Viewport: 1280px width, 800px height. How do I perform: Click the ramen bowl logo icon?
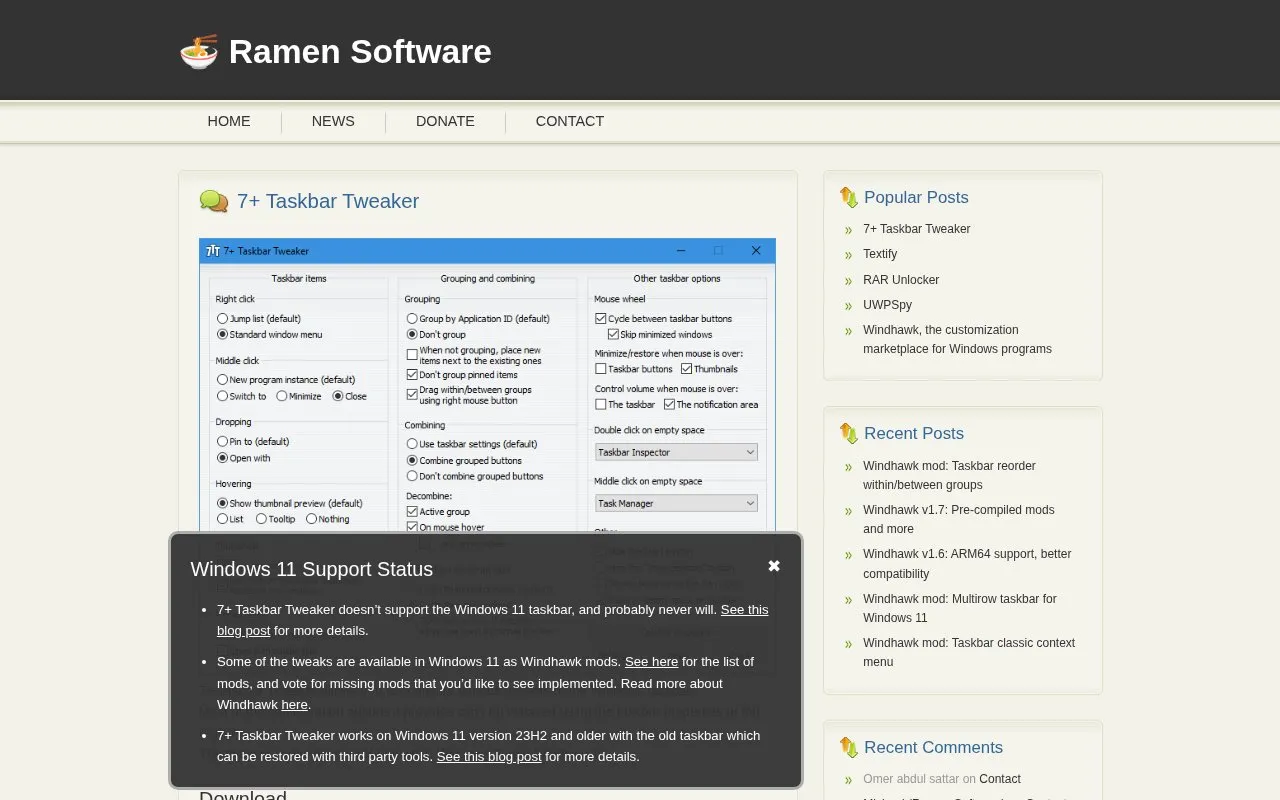199,51
